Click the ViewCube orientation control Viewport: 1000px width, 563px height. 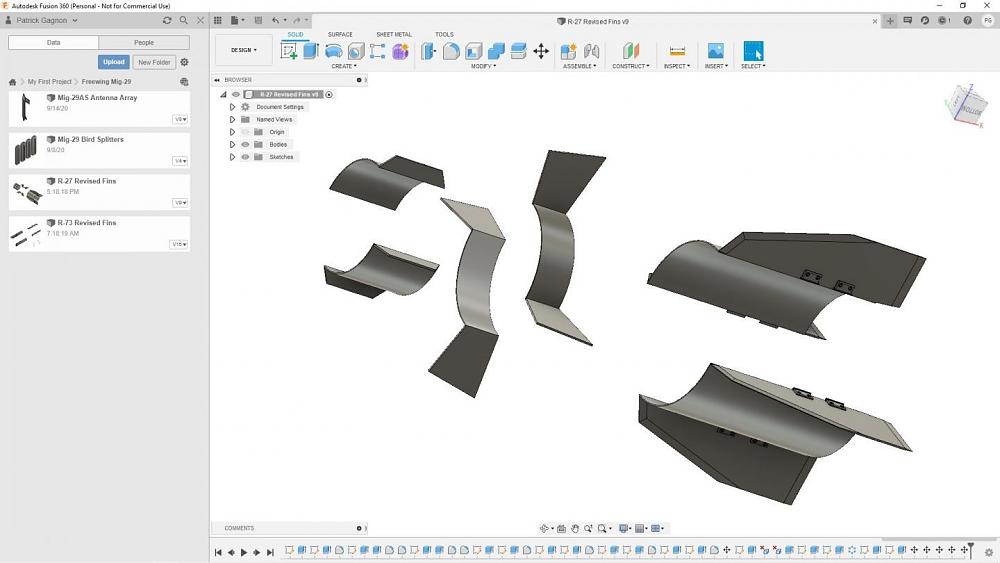[x=968, y=105]
